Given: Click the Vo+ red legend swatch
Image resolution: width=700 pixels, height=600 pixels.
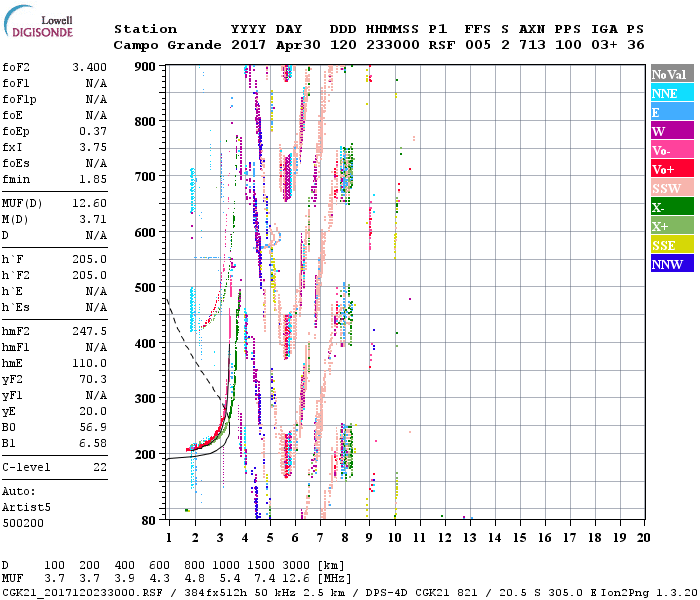Looking at the screenshot, I should [670, 169].
